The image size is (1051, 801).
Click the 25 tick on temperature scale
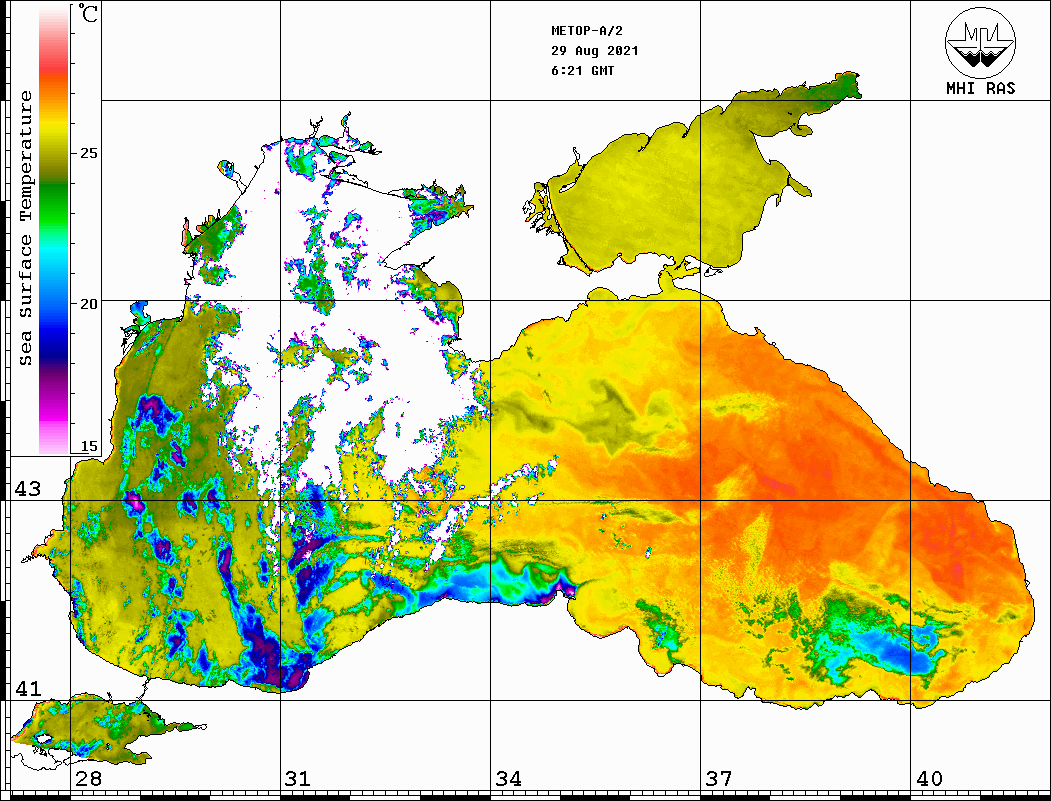(88, 153)
